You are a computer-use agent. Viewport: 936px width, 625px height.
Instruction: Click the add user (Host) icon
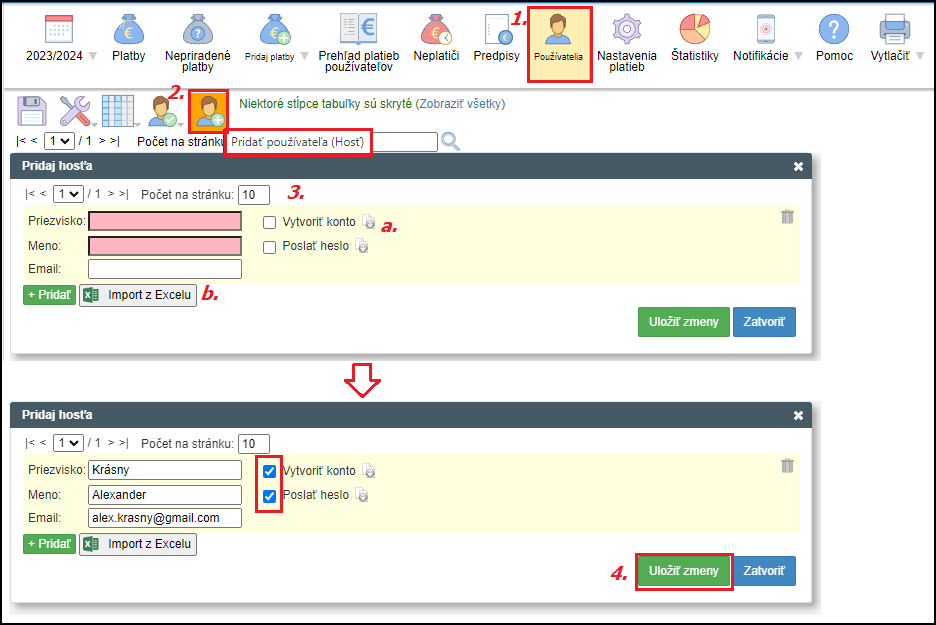point(208,112)
